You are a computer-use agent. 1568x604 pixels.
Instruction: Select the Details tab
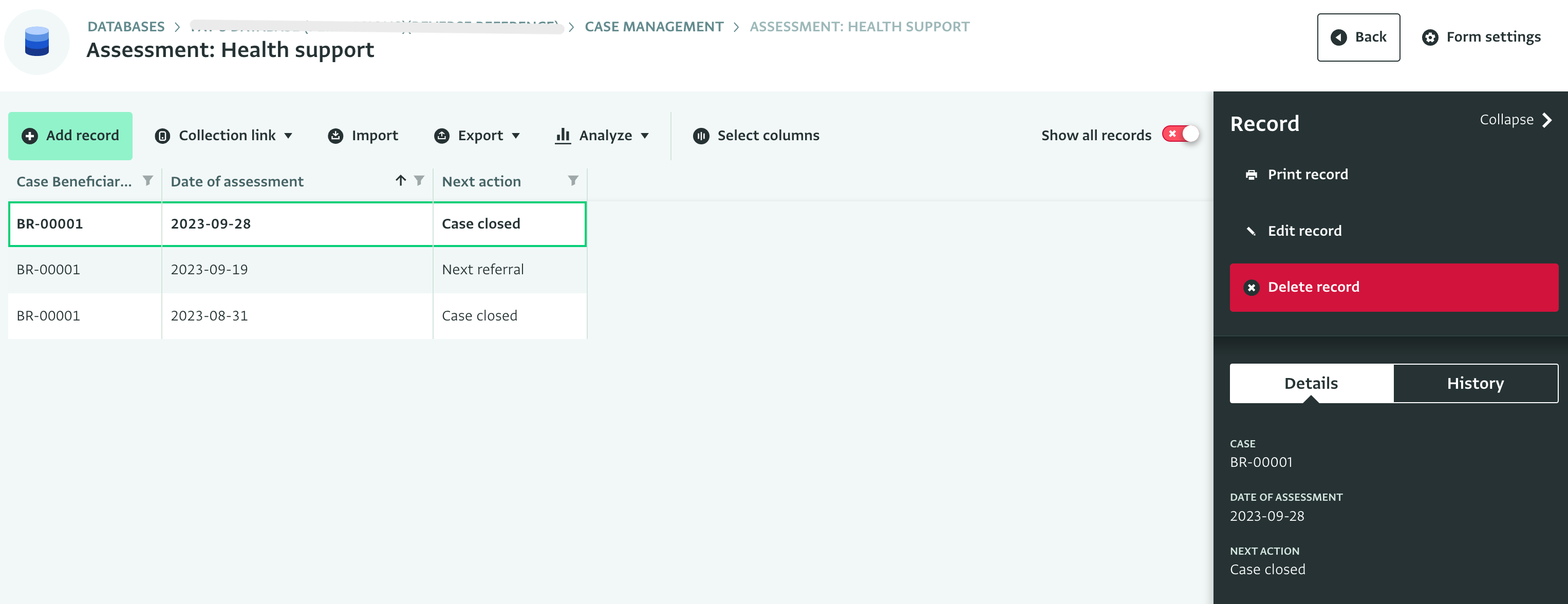[1310, 383]
